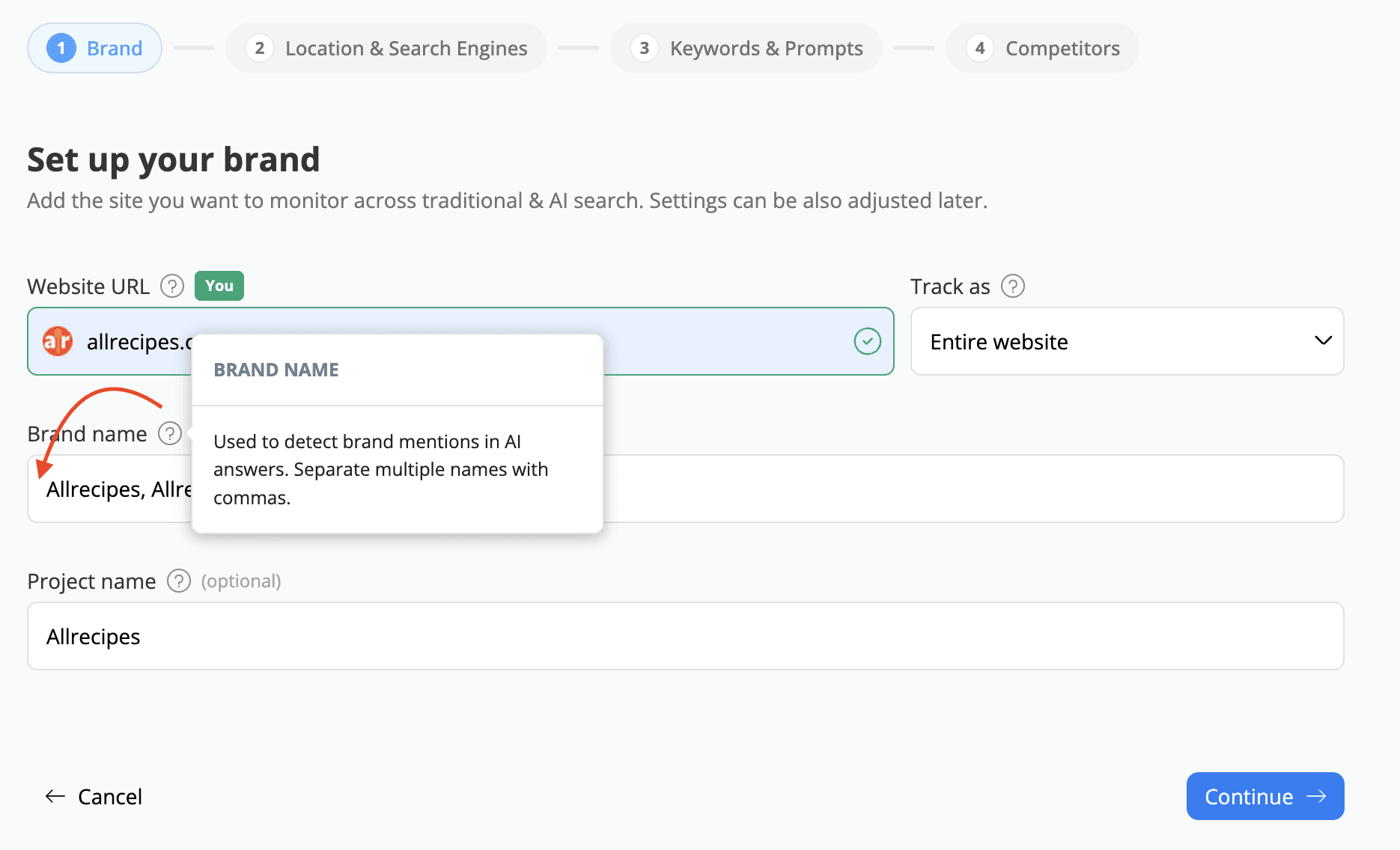
Task: Click the 'Project name' field label
Action: [x=92, y=581]
